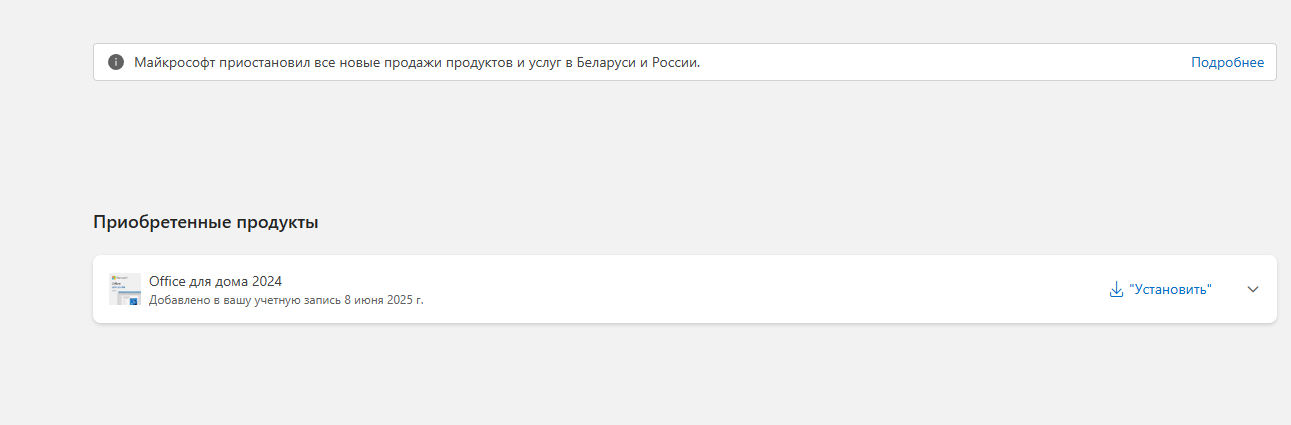1291x425 pixels.
Task: Expand the Office для дома 2024 chevron
Action: 1253,289
